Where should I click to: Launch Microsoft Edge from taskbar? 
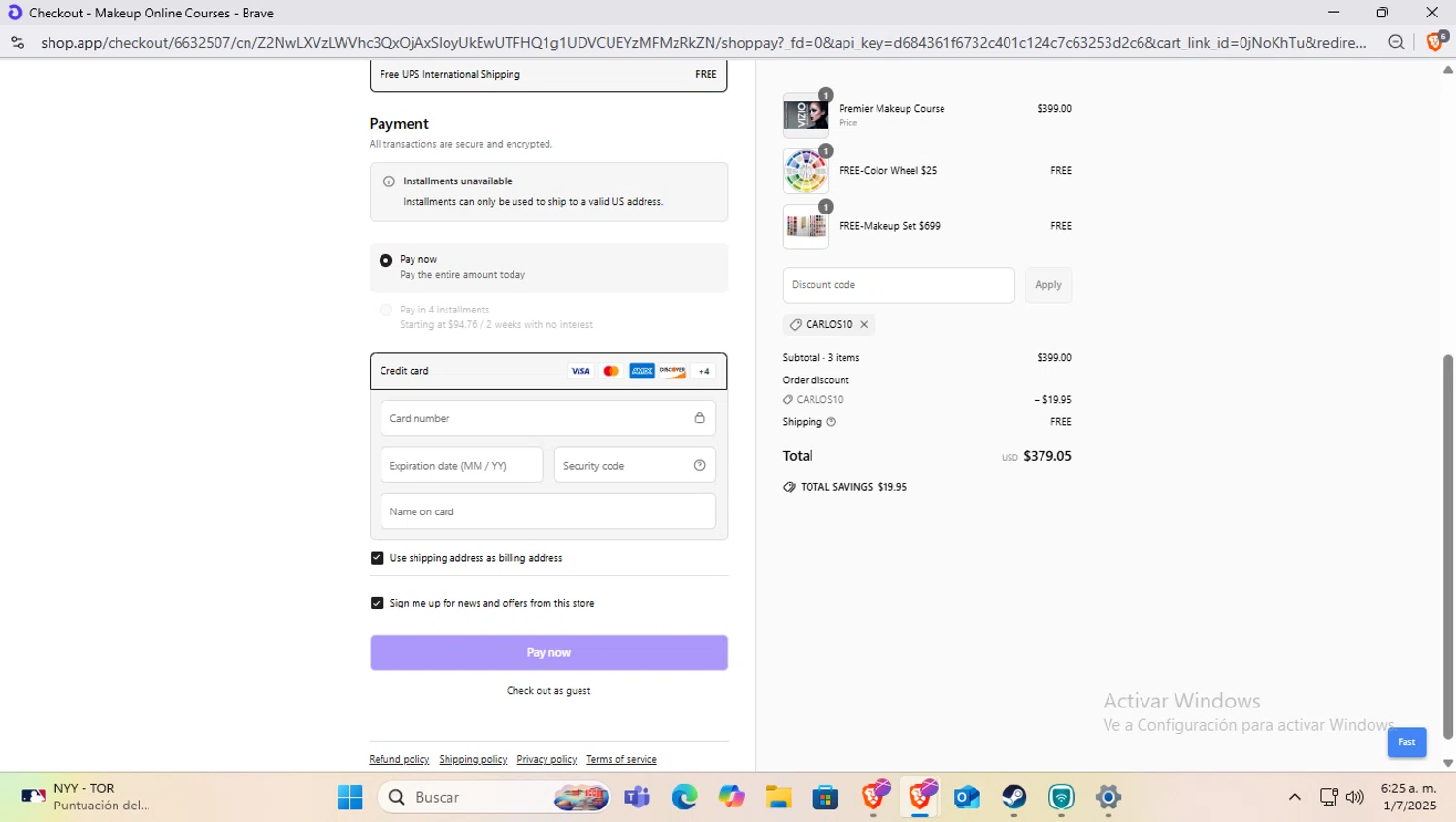[x=684, y=797]
